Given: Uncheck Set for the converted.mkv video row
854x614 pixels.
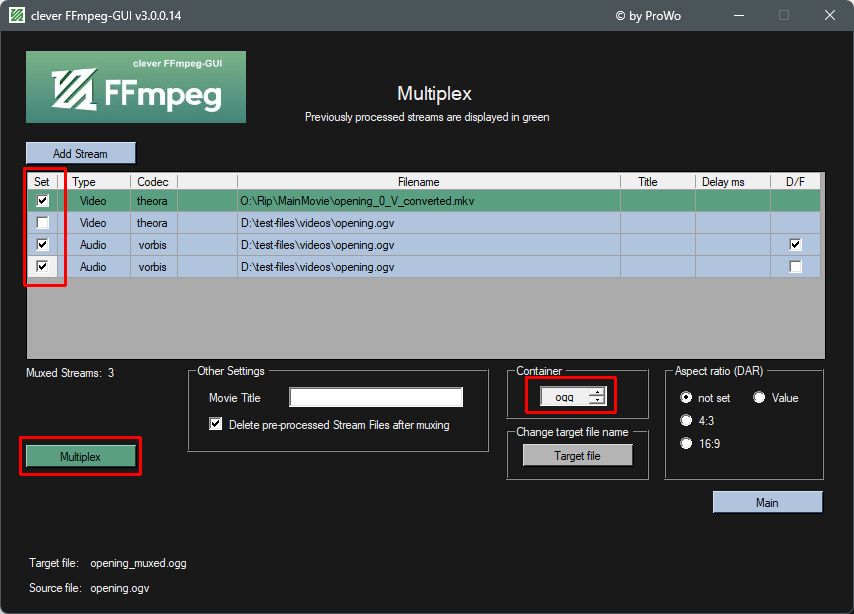Looking at the screenshot, I should (x=42, y=200).
